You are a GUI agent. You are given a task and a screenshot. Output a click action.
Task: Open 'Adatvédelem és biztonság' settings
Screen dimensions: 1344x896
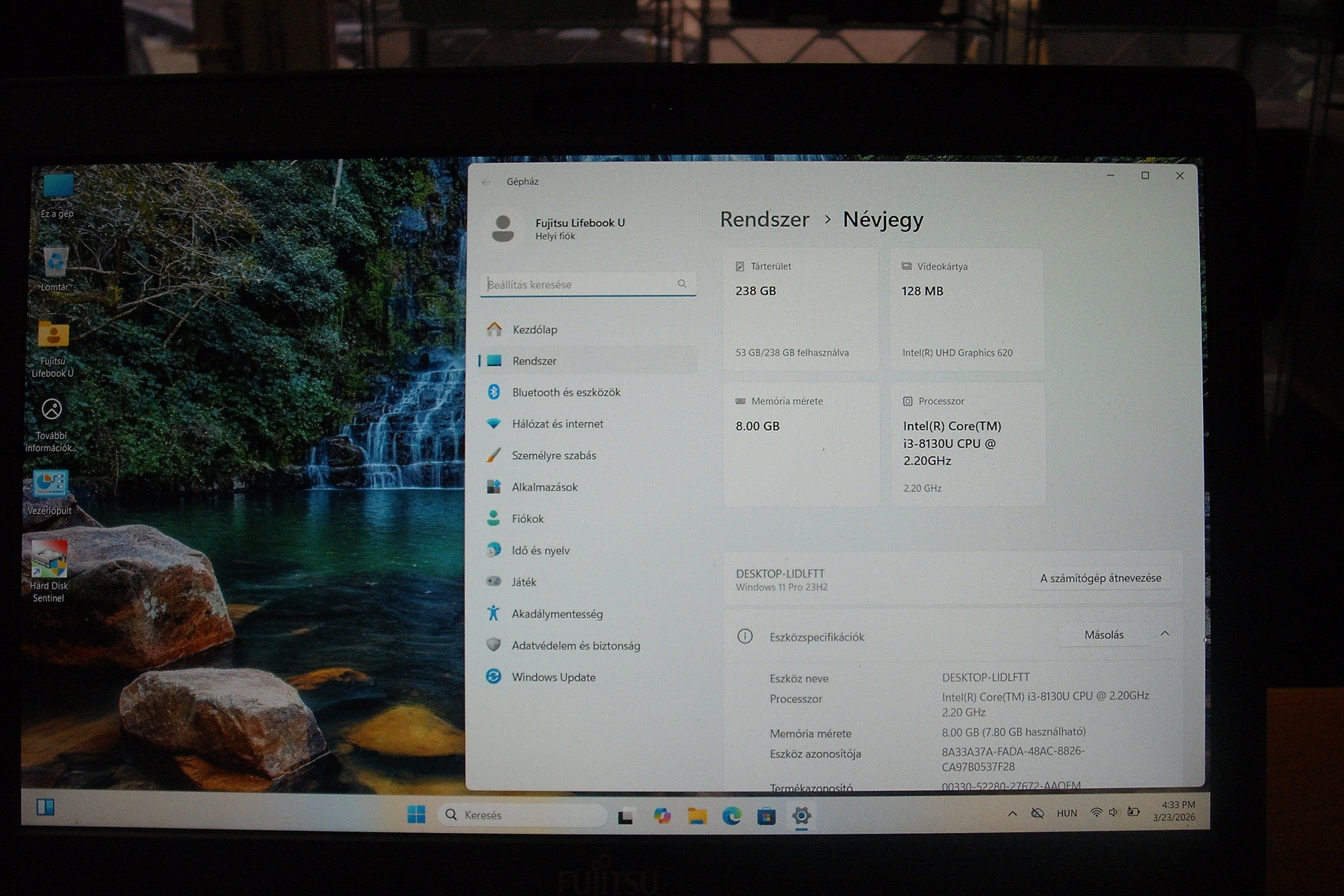click(x=588, y=646)
